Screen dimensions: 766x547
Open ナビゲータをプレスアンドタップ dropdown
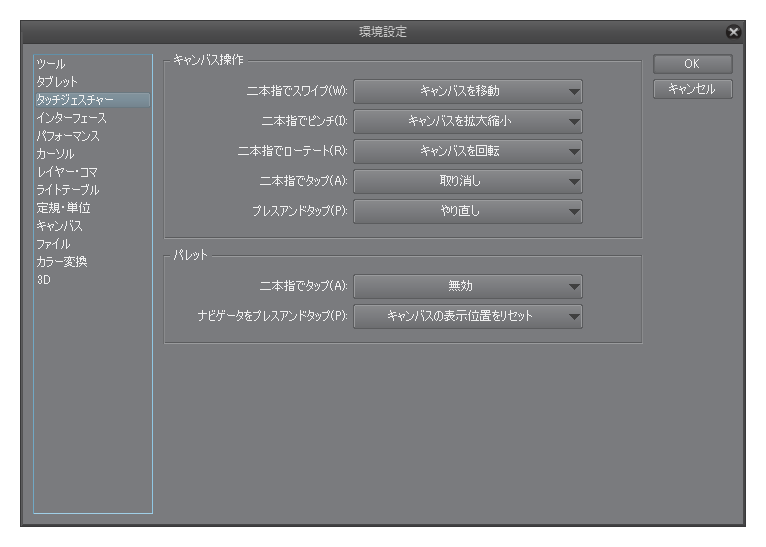pyautogui.click(x=468, y=316)
